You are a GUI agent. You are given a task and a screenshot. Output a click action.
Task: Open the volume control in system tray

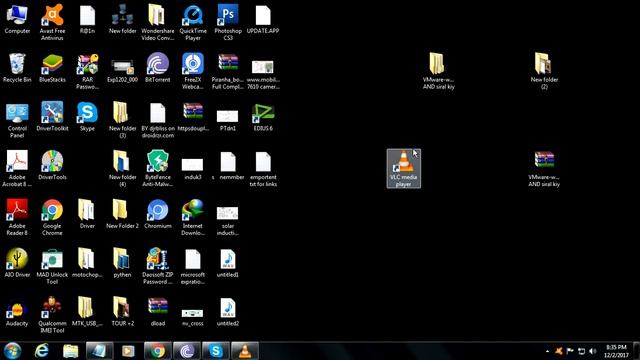[593, 351]
